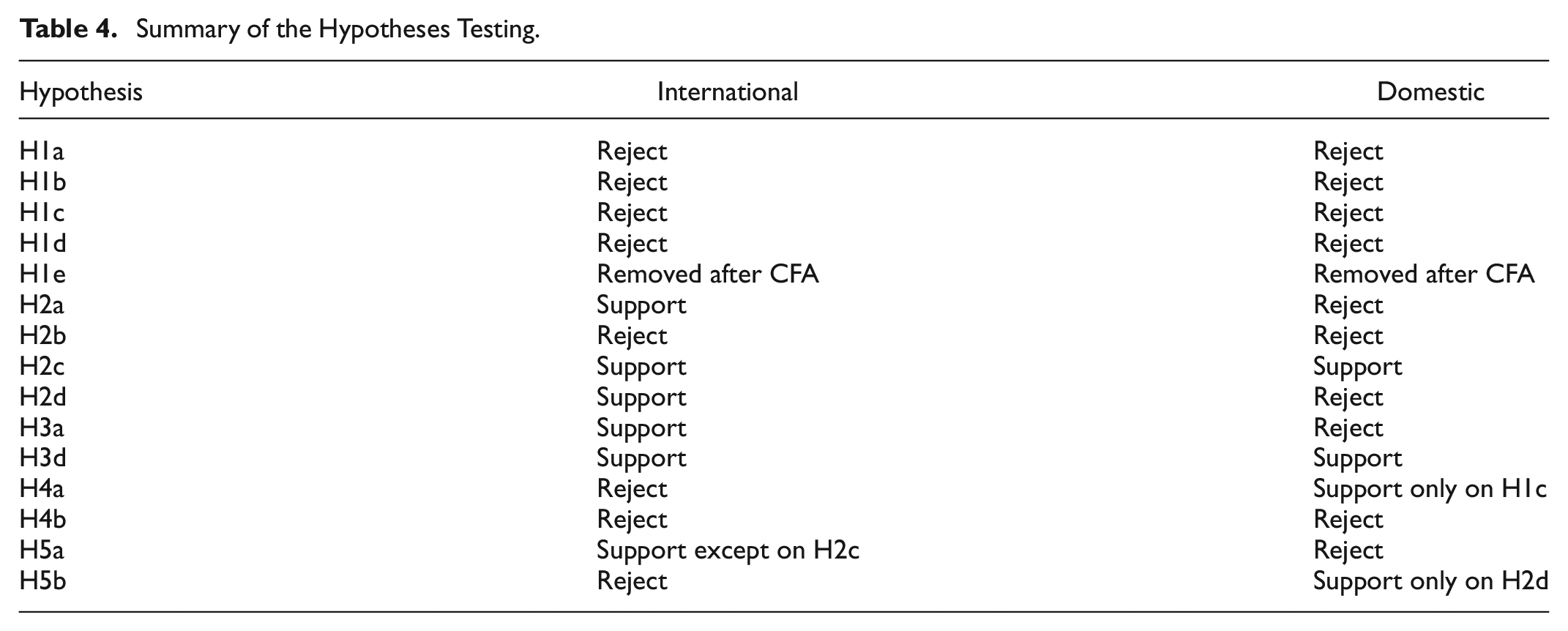Select the Domestic column header
Screen dimensions: 1568x631
tap(1430, 92)
